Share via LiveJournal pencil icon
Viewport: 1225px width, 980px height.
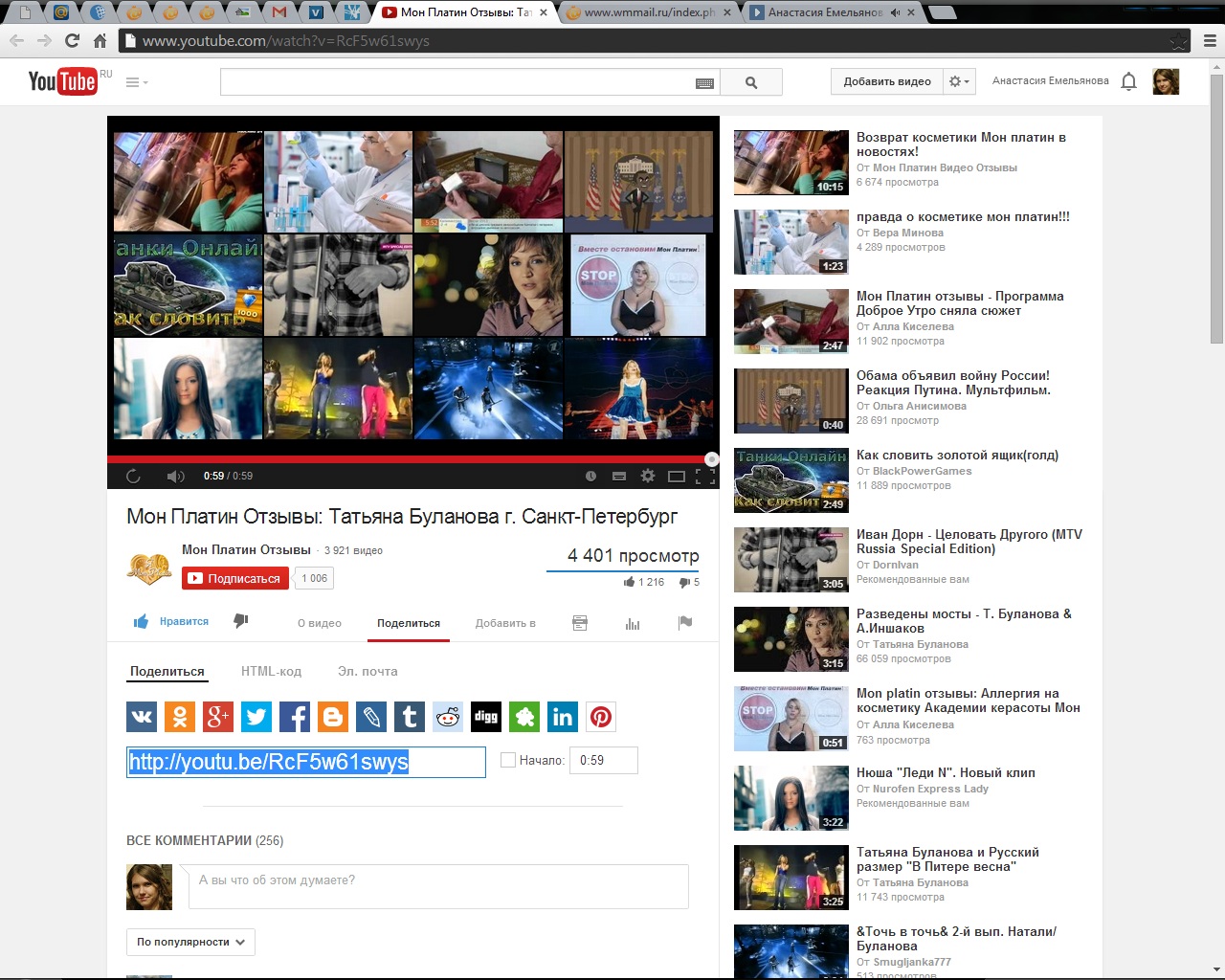[x=371, y=717]
